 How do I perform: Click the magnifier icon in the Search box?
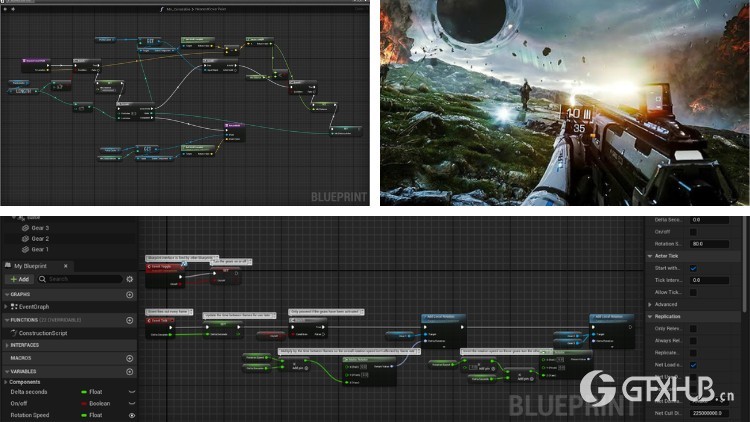tap(43, 279)
